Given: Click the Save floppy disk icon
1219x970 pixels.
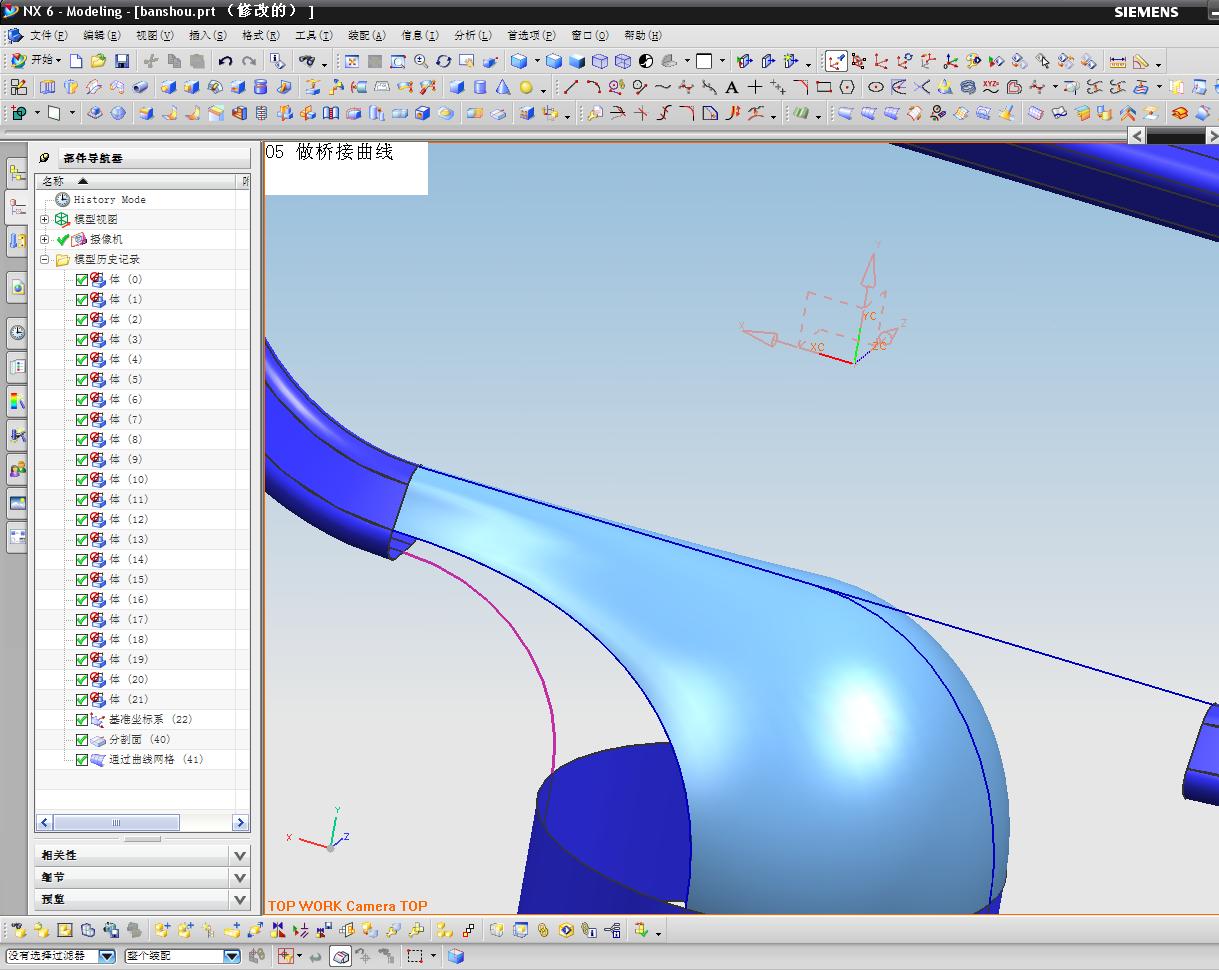Looking at the screenshot, I should coord(122,61).
